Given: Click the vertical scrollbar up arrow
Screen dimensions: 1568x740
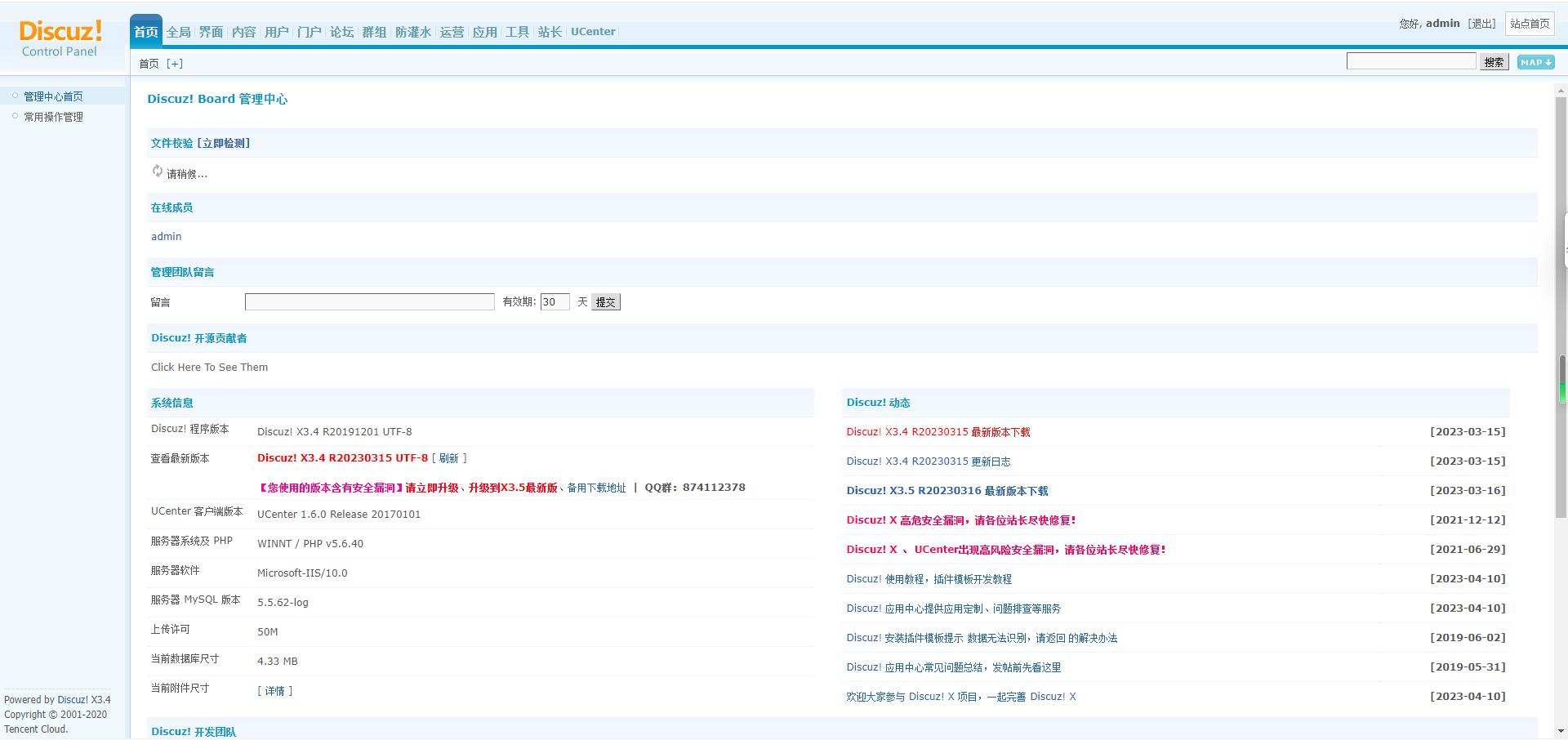Looking at the screenshot, I should point(1561,91).
